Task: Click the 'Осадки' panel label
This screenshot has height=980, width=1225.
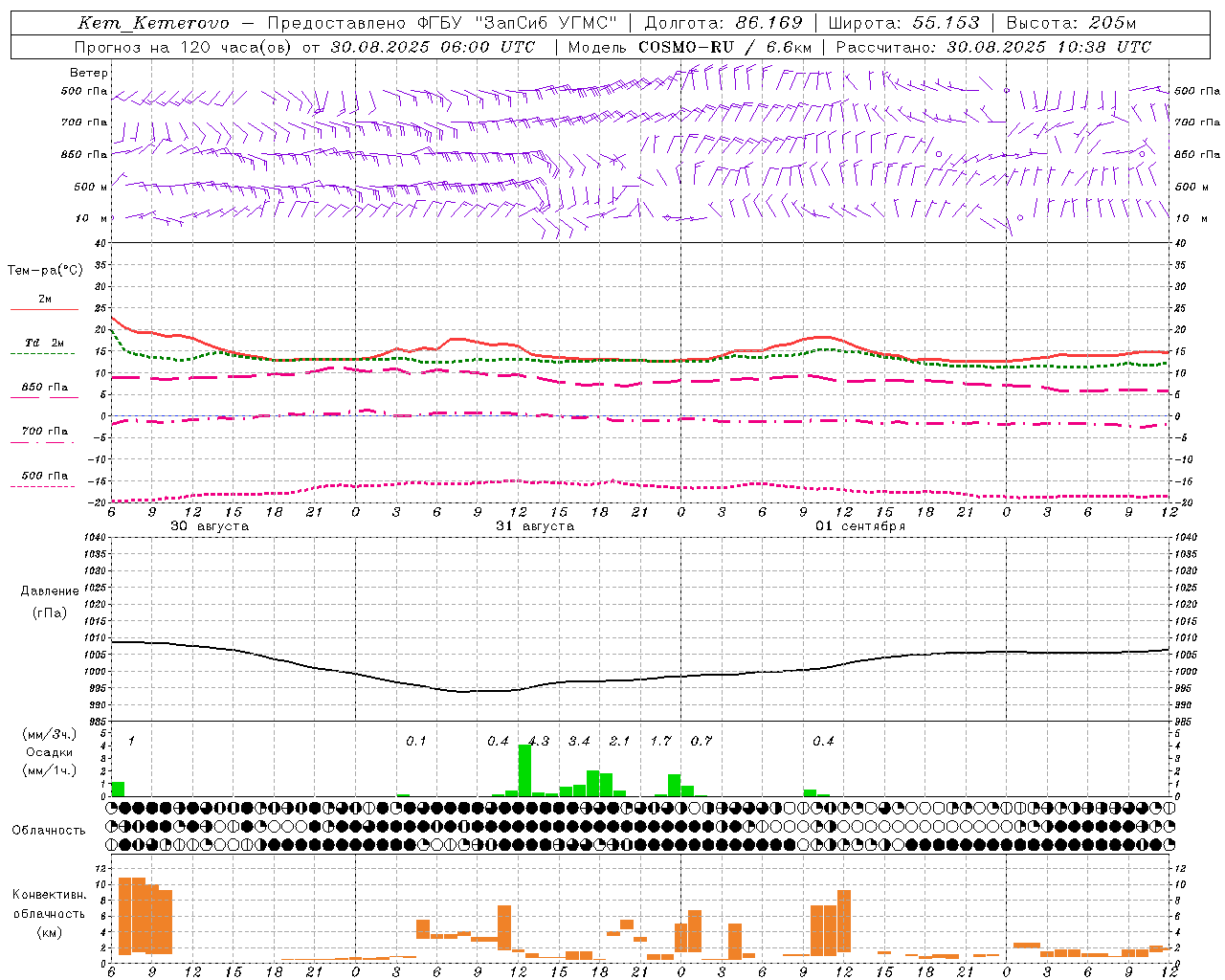Action: click(x=50, y=752)
